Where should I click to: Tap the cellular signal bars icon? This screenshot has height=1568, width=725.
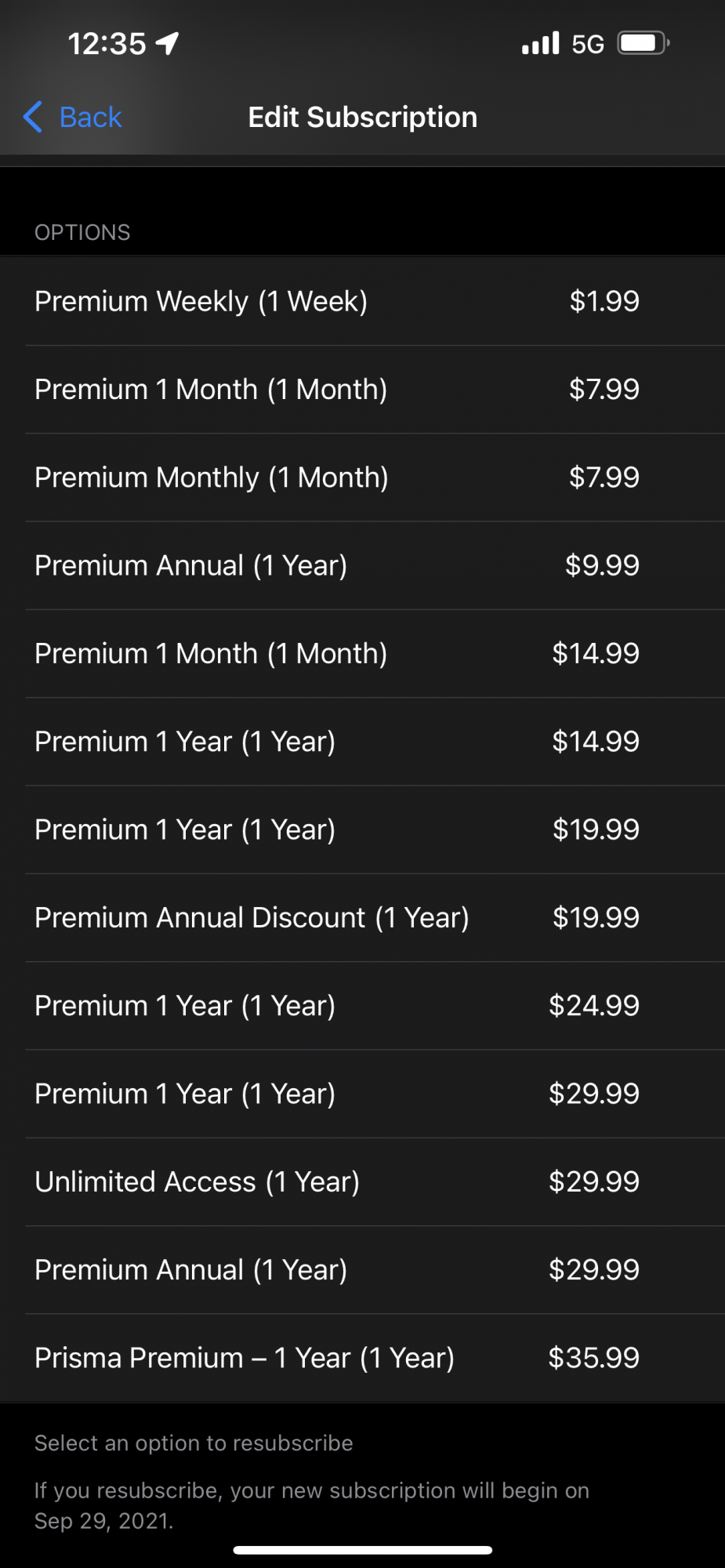pyautogui.click(x=541, y=43)
